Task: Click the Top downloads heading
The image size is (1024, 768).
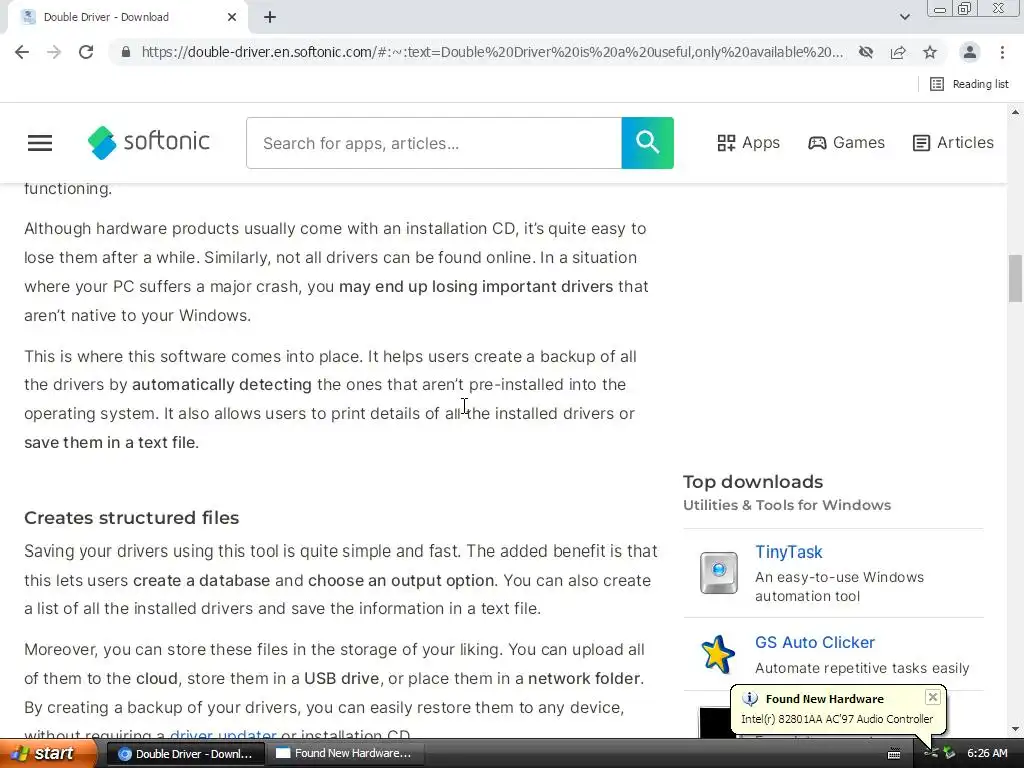Action: (x=753, y=482)
